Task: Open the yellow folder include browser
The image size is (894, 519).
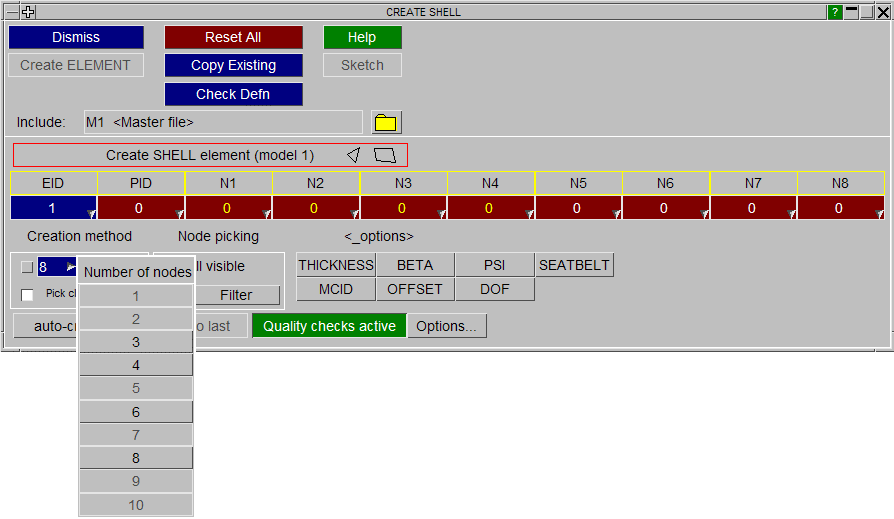Action: pyautogui.click(x=386, y=123)
